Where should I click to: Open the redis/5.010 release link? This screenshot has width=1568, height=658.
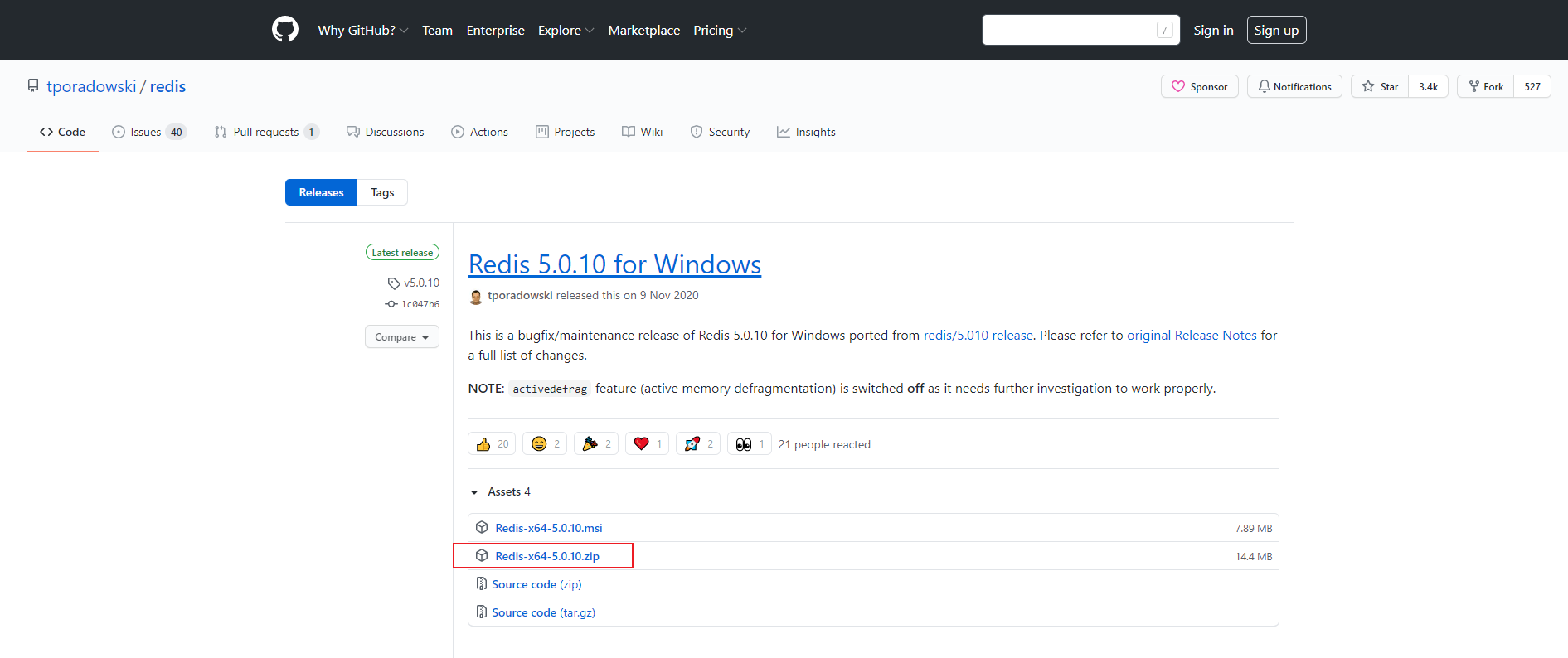pyautogui.click(x=978, y=335)
